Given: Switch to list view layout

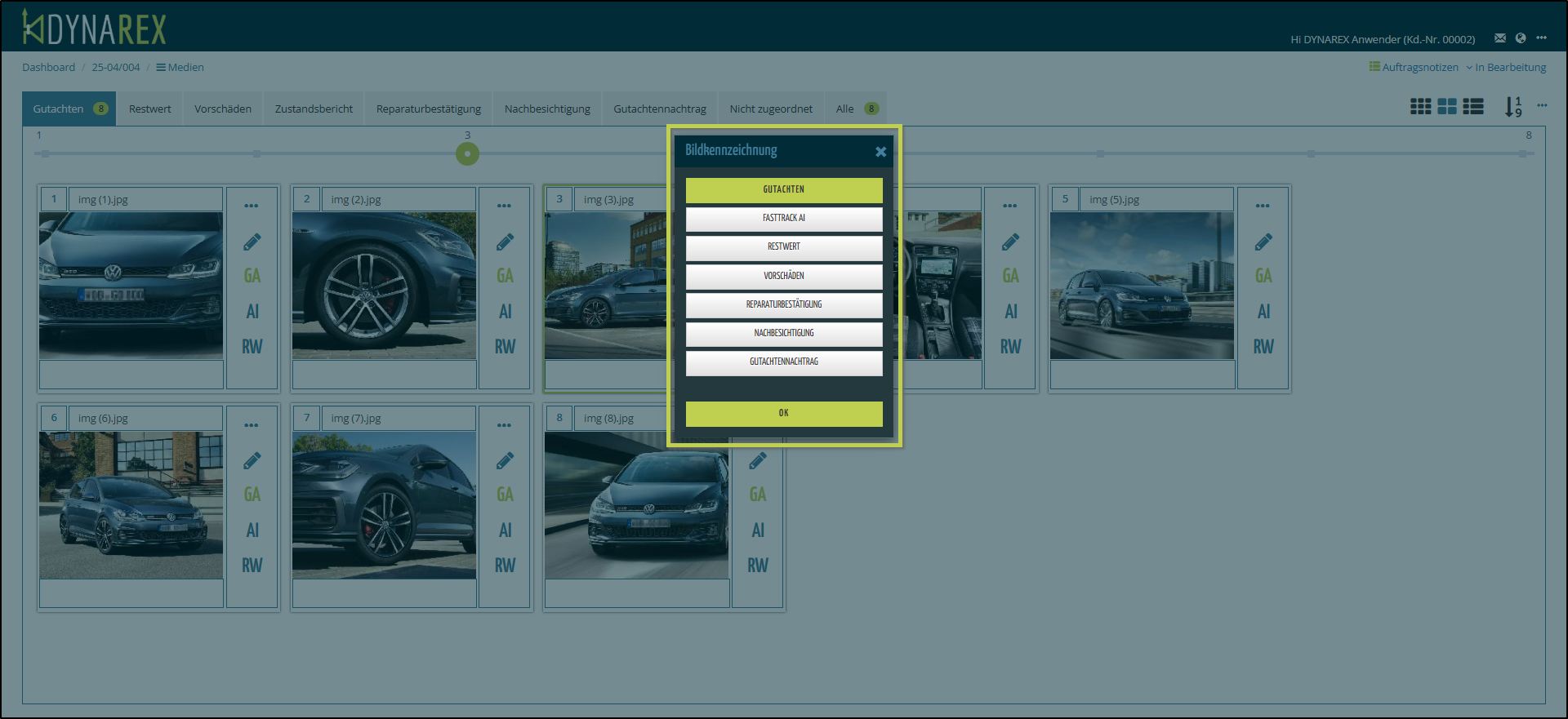Looking at the screenshot, I should (1473, 107).
